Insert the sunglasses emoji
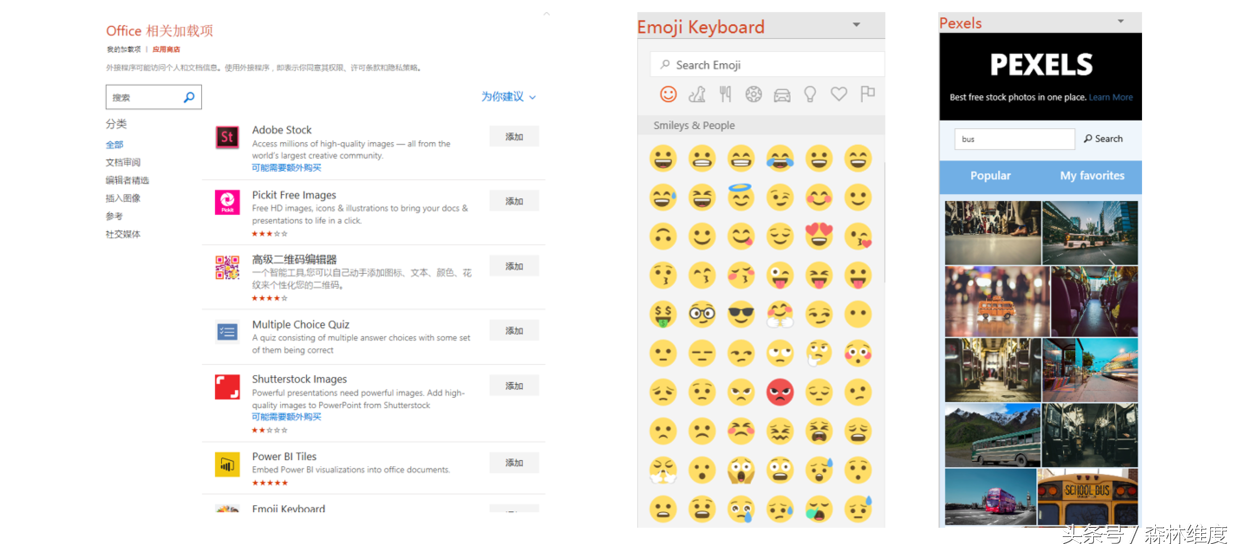 point(741,314)
